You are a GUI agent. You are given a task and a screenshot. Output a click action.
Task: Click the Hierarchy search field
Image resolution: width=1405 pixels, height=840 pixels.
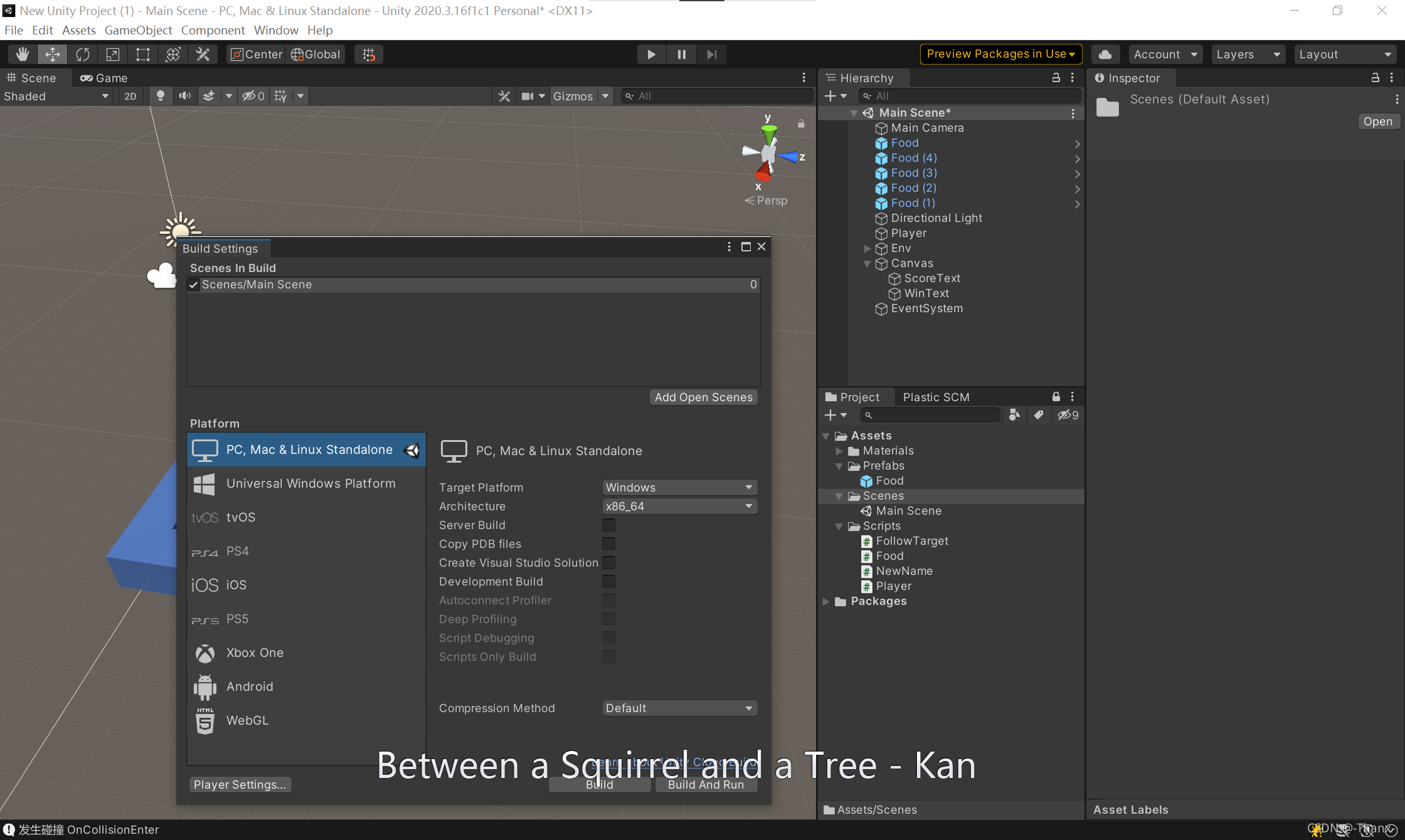click(970, 96)
